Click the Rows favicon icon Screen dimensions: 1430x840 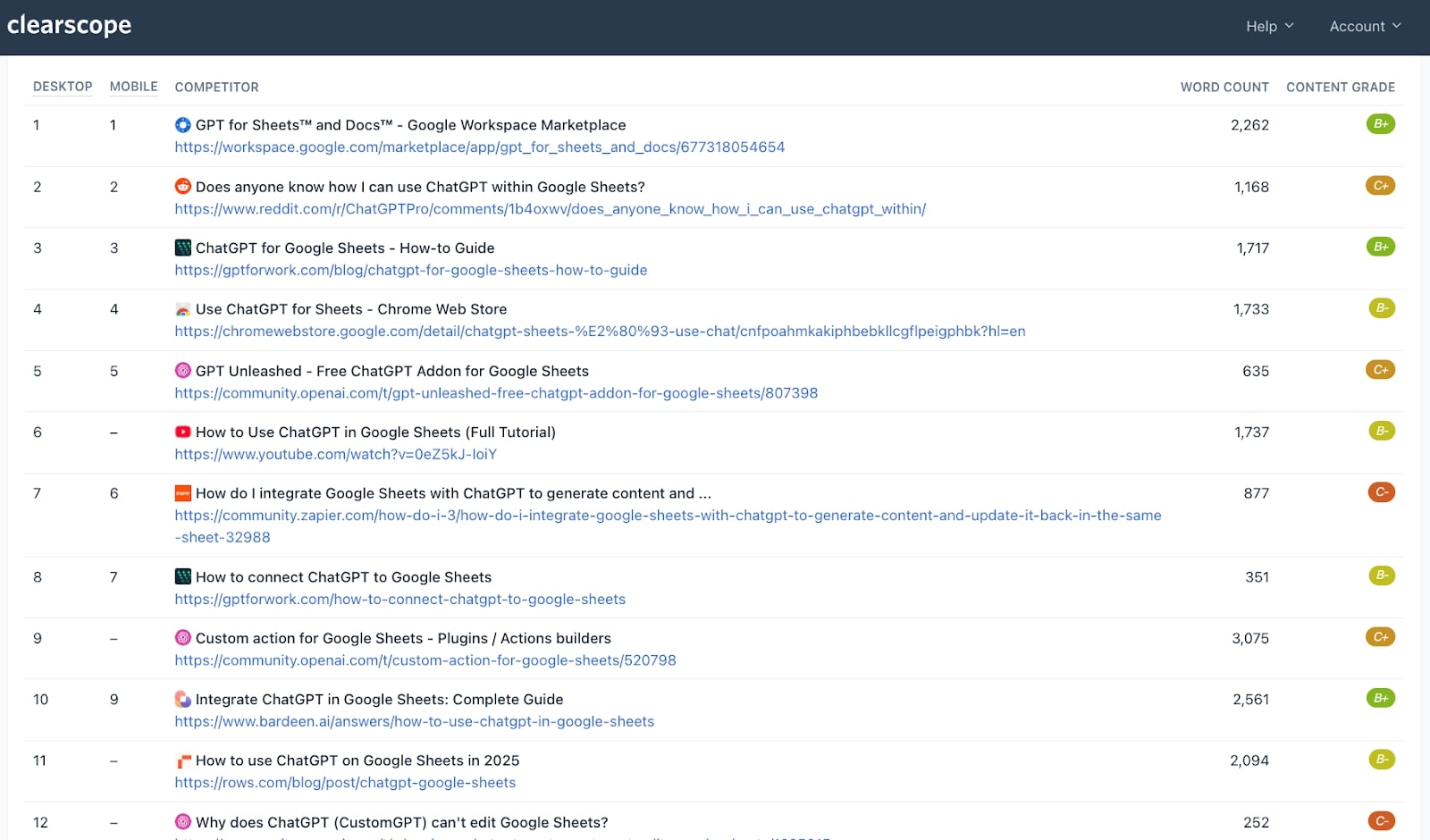[183, 761]
